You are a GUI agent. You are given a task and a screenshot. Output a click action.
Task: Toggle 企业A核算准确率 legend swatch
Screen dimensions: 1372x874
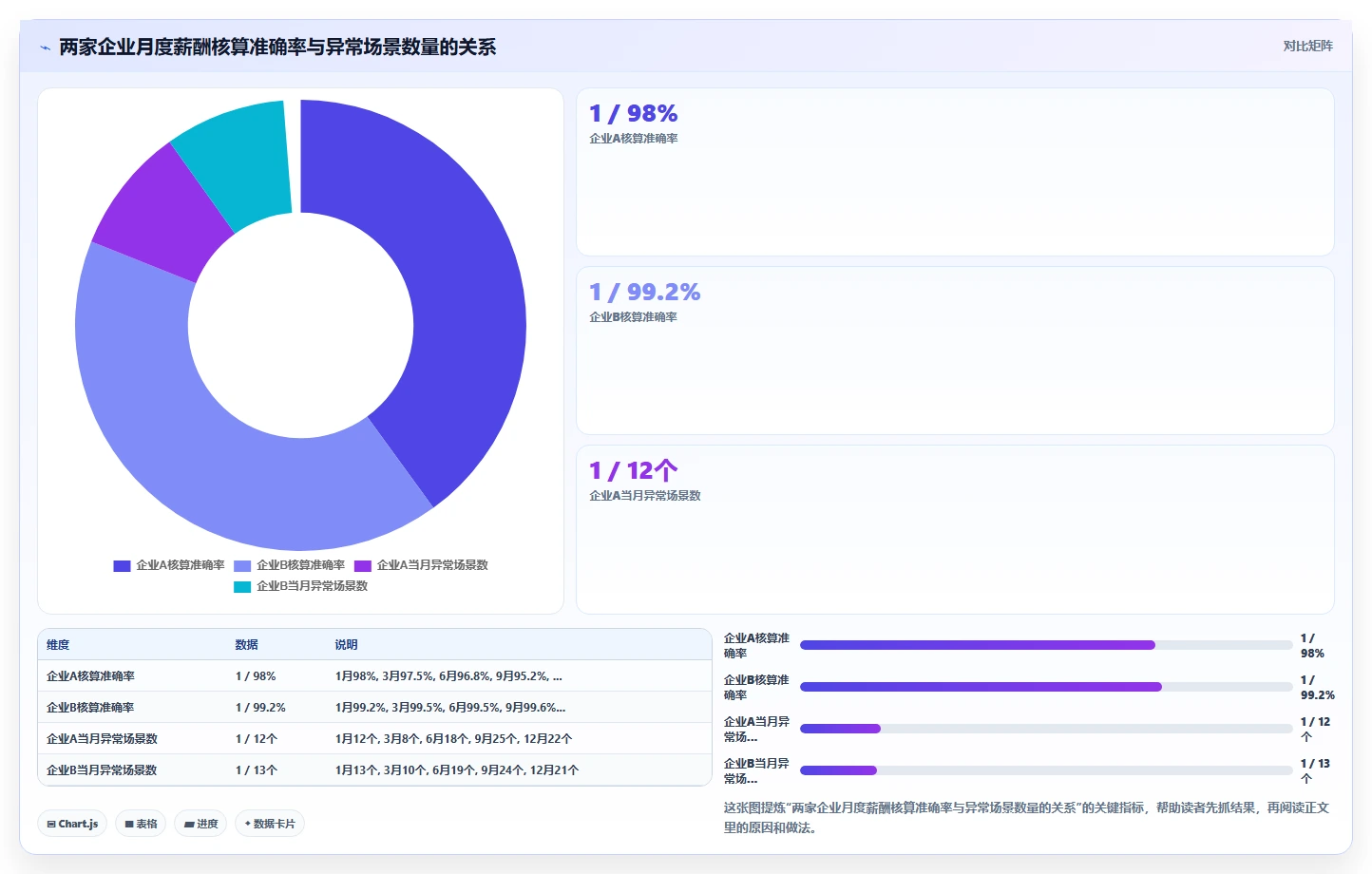[122, 565]
